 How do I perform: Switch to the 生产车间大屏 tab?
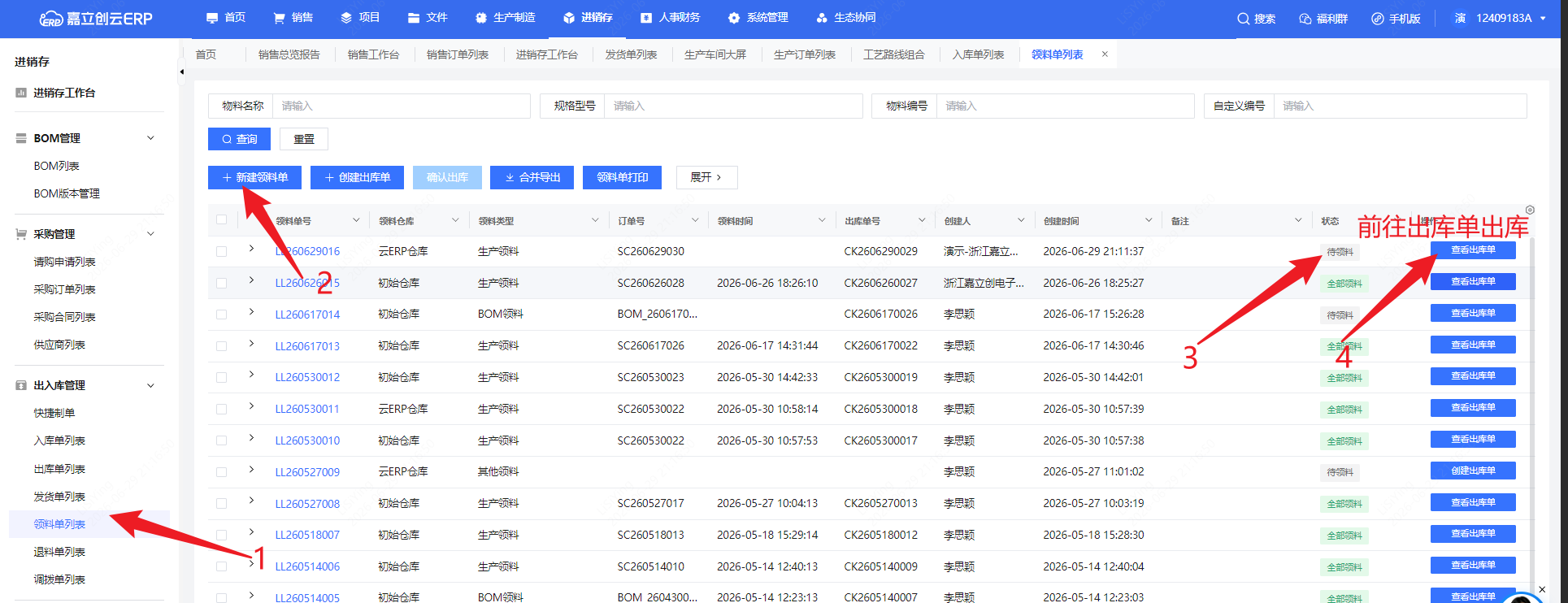coord(715,54)
